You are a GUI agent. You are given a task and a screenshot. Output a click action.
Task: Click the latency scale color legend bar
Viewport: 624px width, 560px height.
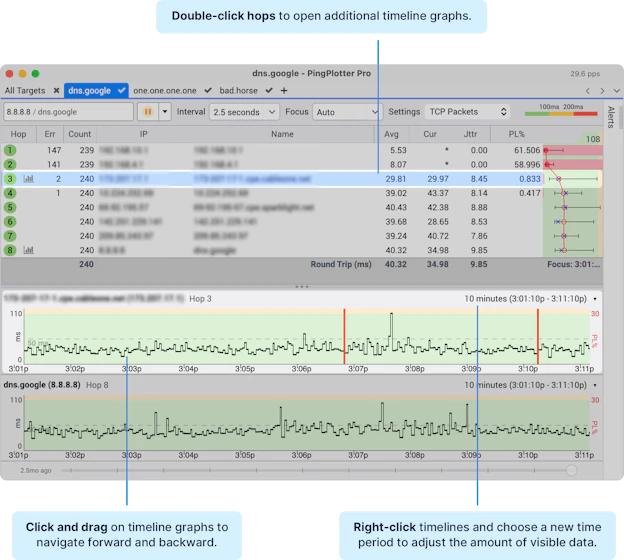point(561,114)
